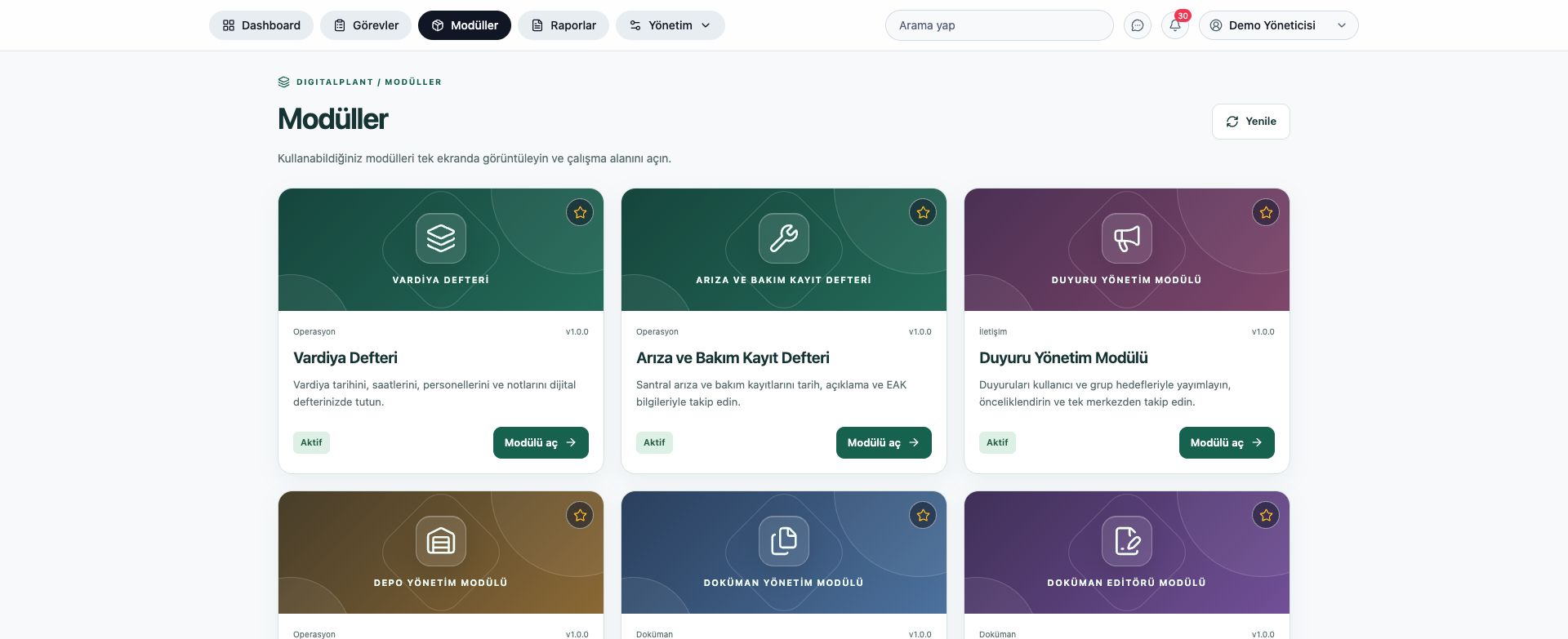Viewport: 1568px width, 639px height.
Task: Click the user avatar icon beside Demo Yöneticisi
Action: pos(1216,25)
